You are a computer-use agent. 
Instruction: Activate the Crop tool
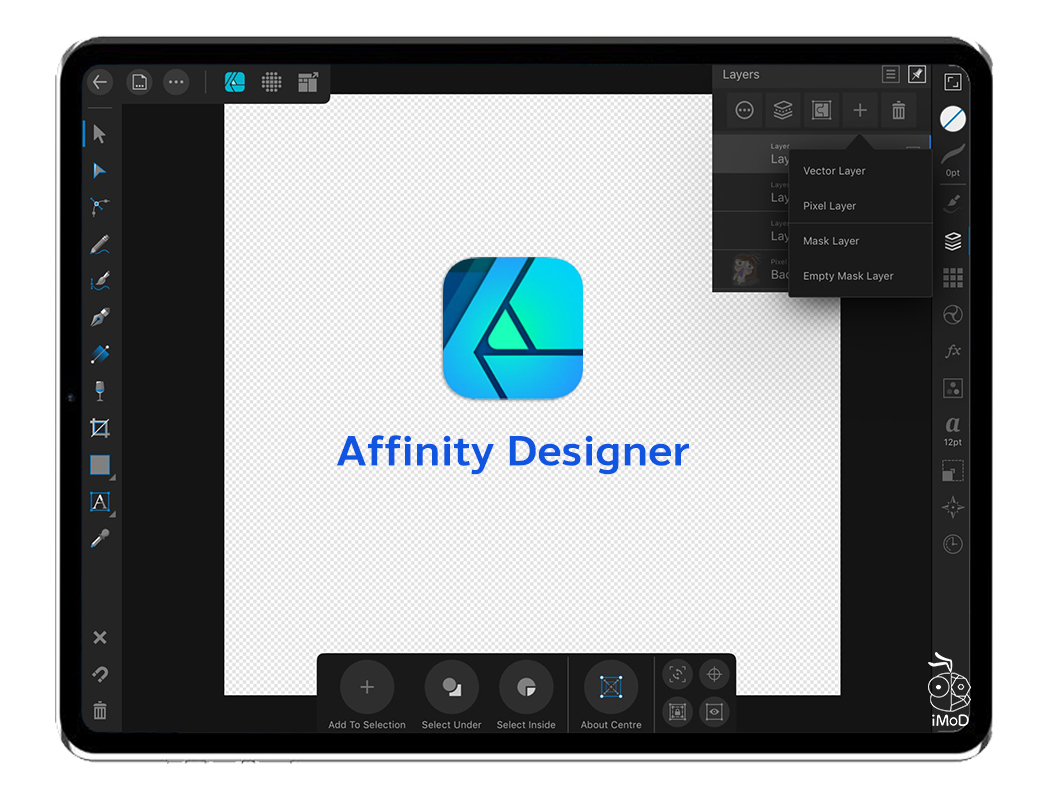[x=99, y=428]
